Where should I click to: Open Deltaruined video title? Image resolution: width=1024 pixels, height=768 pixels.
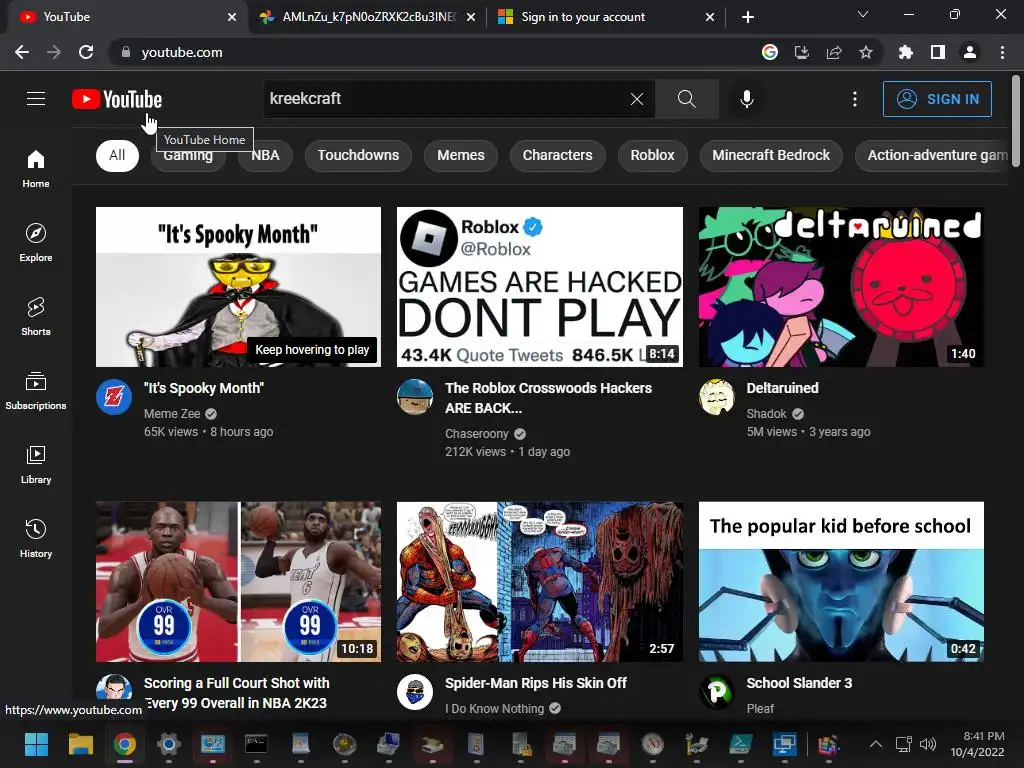(x=782, y=388)
